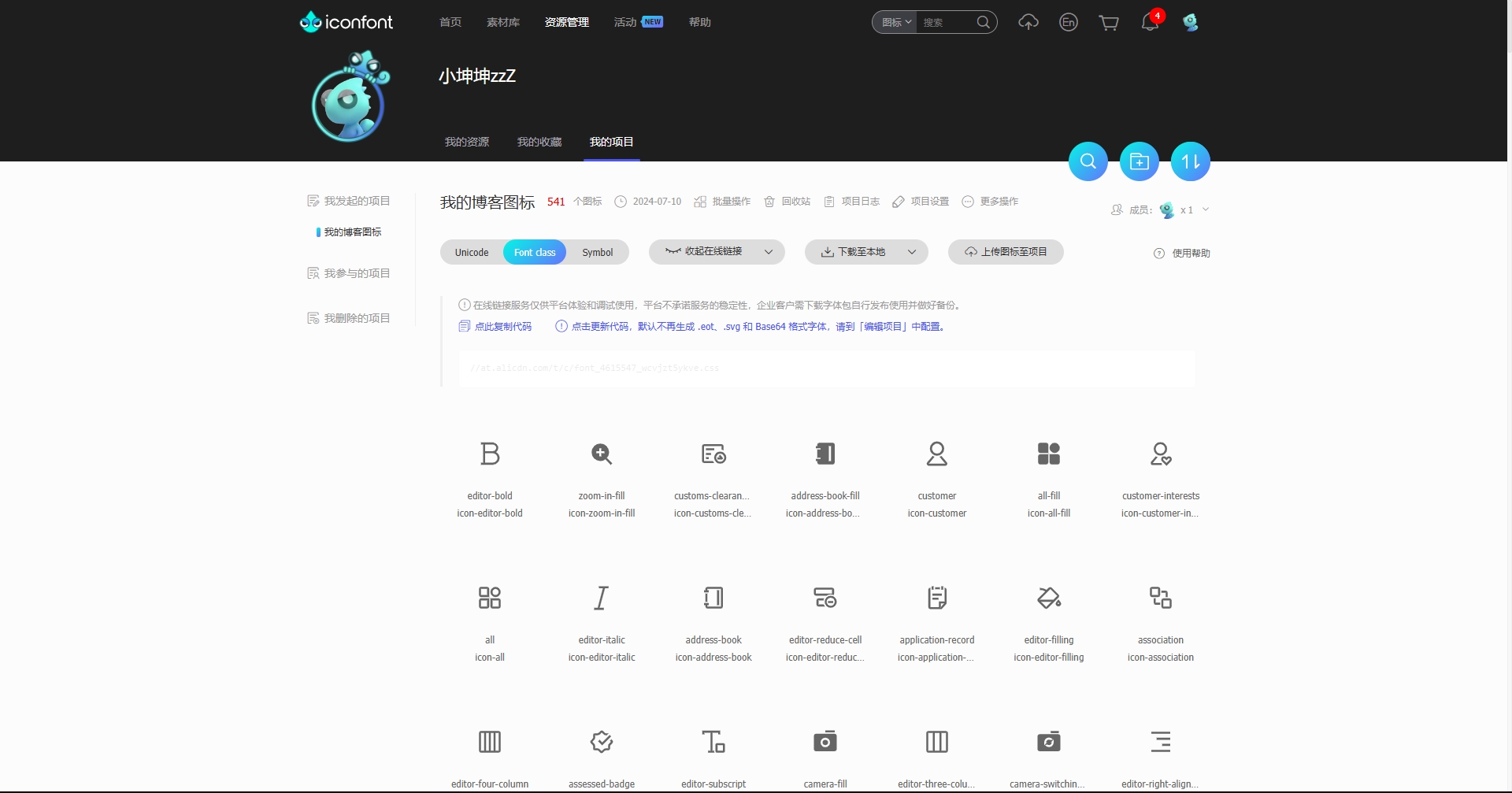Open the 回收站 (recycle bin) for this project
1512x793 pixels.
tap(787, 202)
